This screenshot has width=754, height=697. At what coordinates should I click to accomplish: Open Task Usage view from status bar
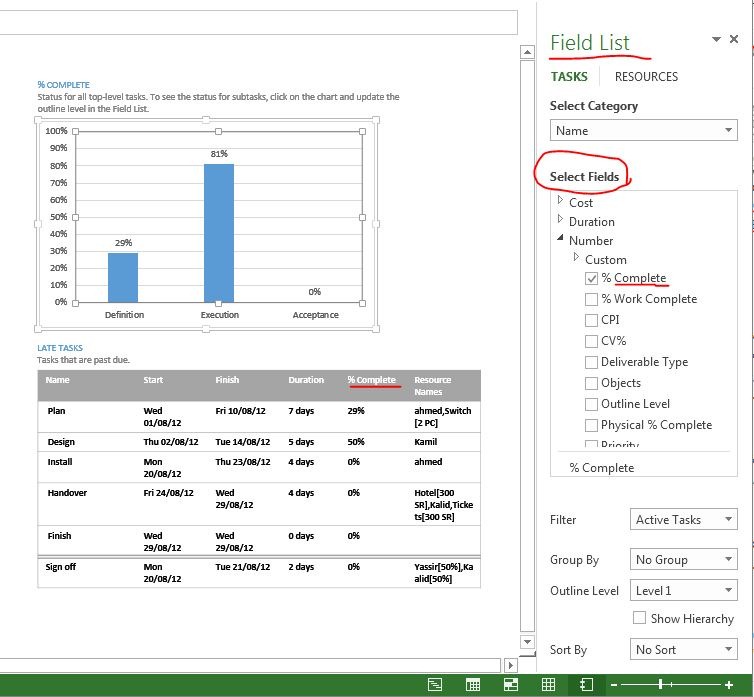pos(473,684)
